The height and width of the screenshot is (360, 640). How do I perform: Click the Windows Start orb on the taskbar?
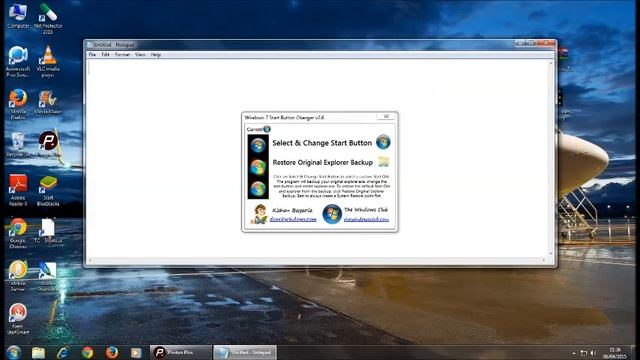coord(13,352)
